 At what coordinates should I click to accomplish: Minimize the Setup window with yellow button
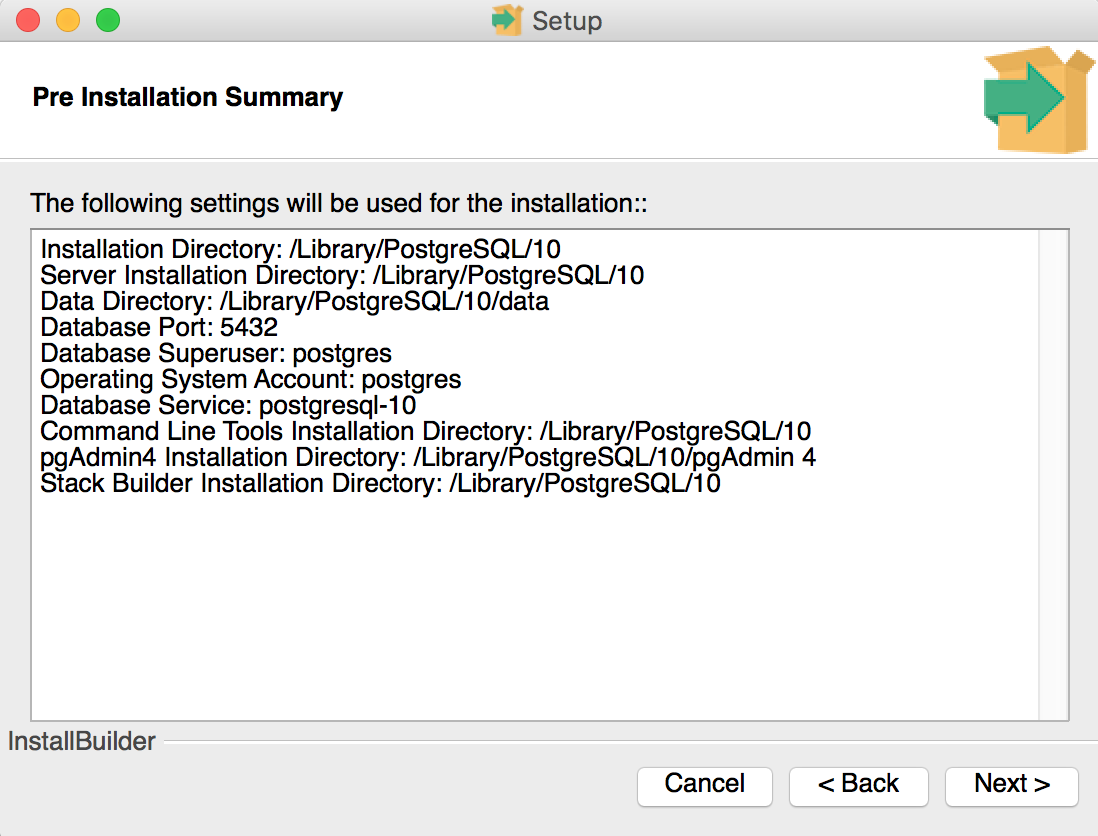(x=67, y=20)
